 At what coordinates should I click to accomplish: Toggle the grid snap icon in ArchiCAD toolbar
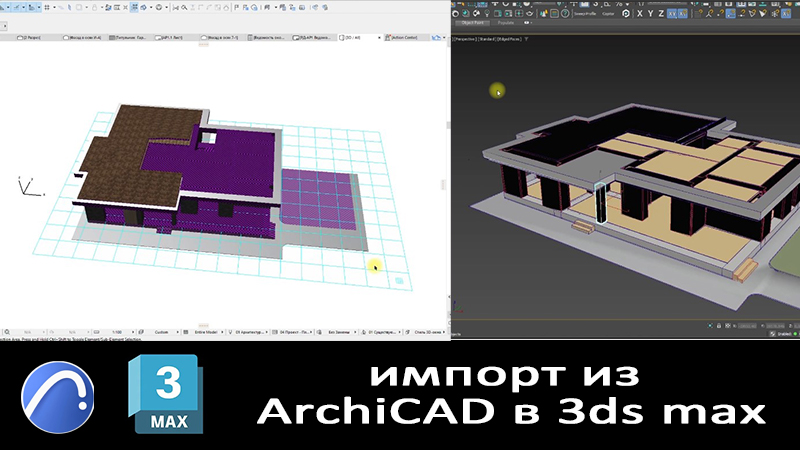[x=47, y=8]
